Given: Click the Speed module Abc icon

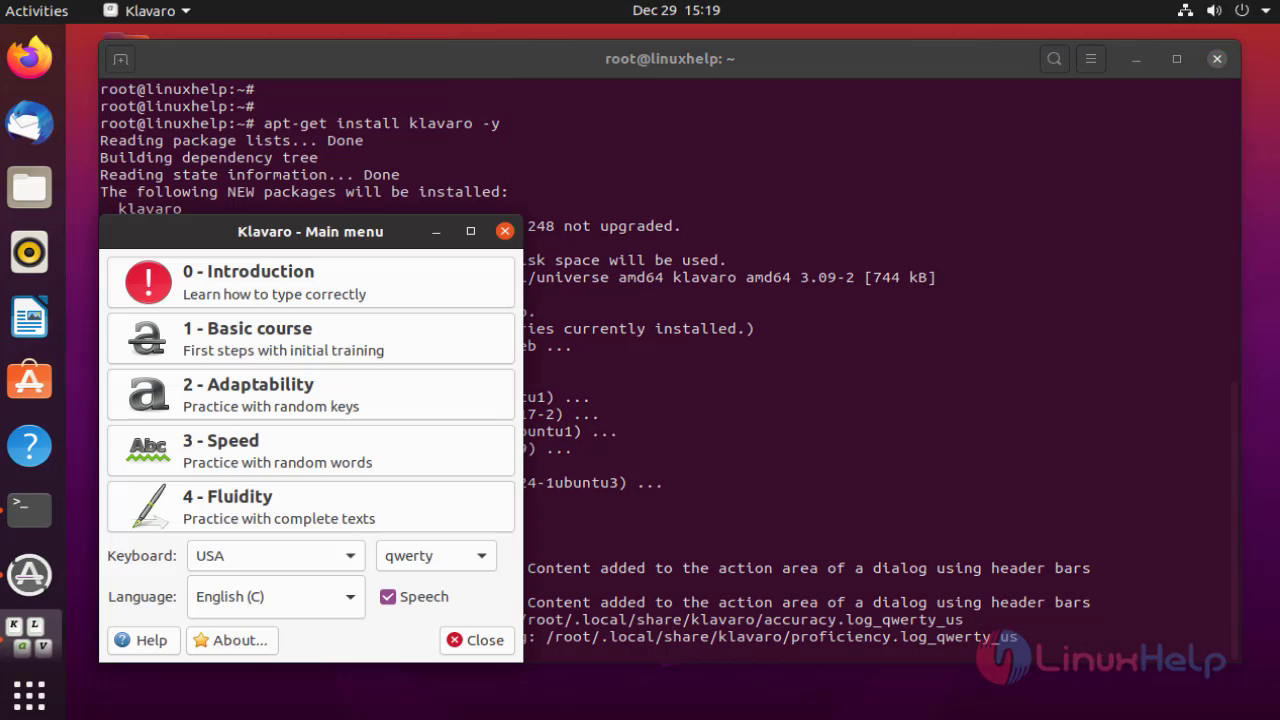Looking at the screenshot, I should 148,450.
